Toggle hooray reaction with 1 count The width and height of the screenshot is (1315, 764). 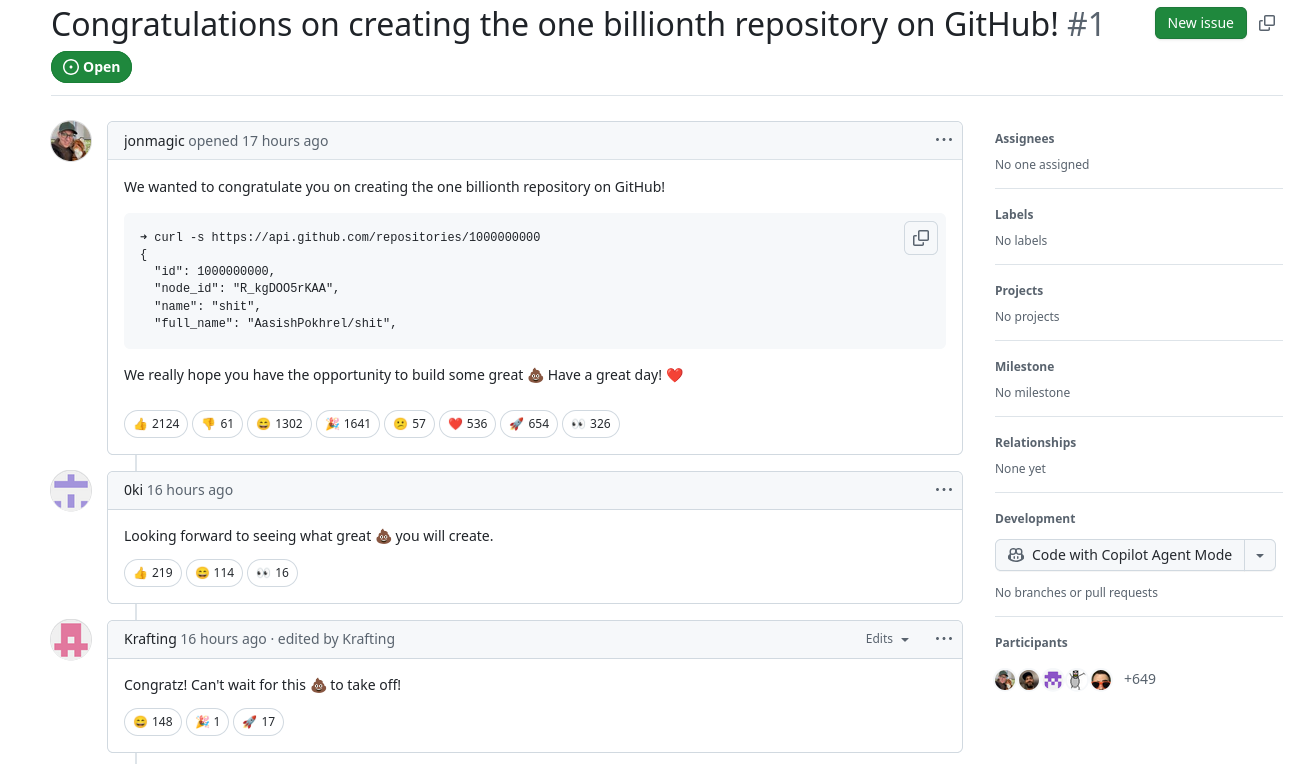[208, 722]
